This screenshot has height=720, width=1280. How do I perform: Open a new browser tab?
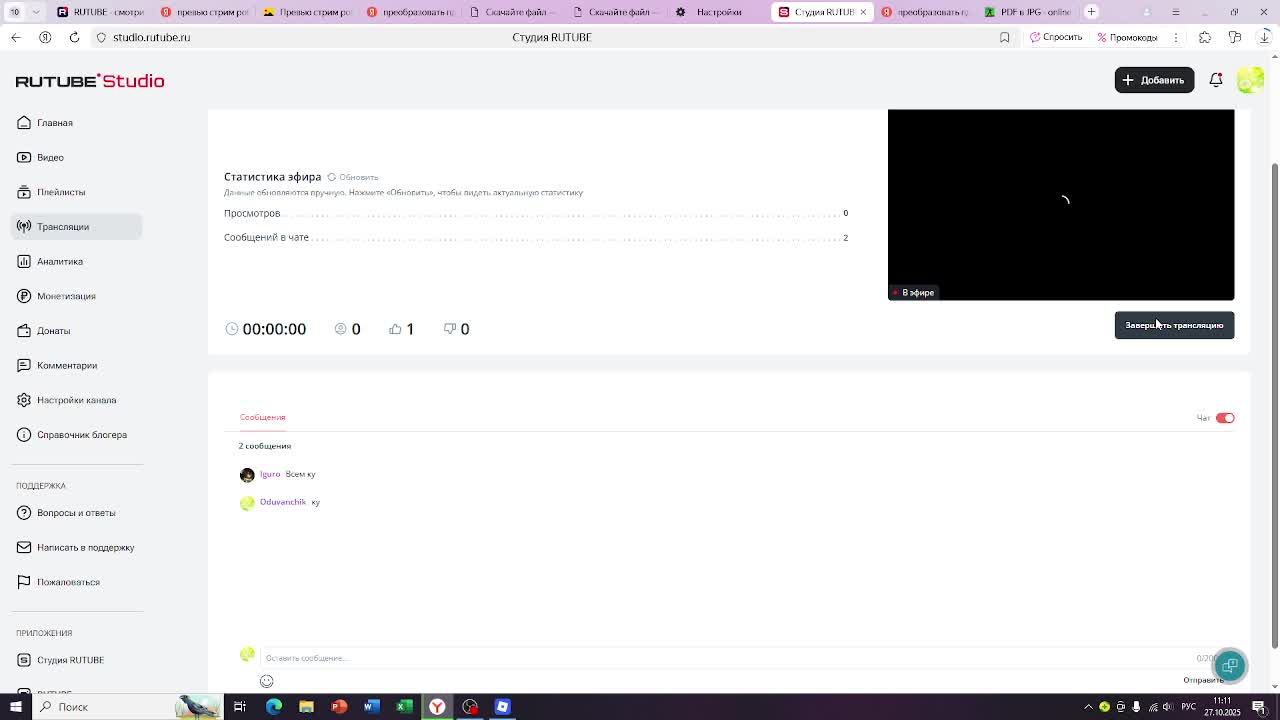[x=1091, y=12]
